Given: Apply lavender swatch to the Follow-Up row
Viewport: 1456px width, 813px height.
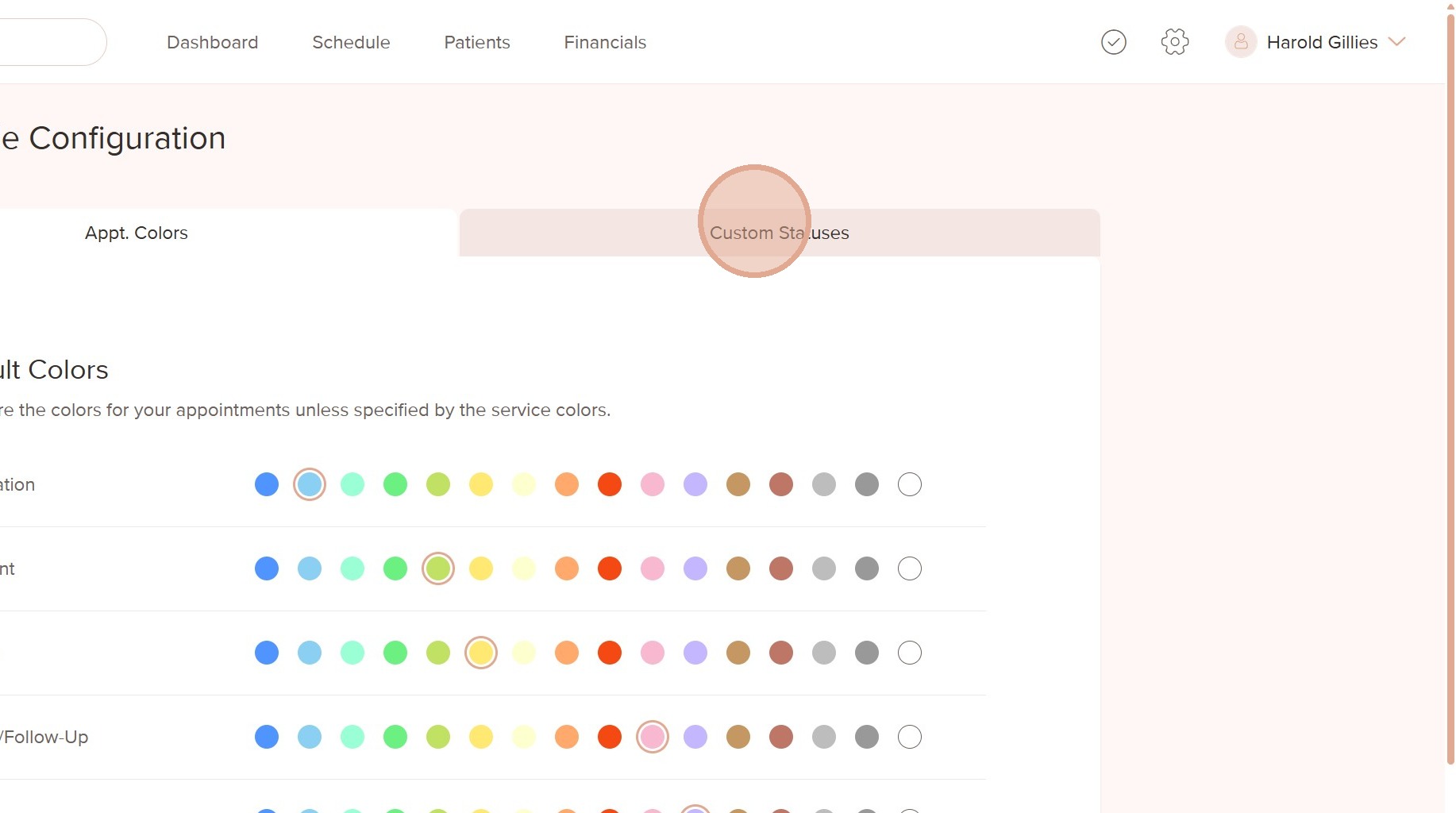Looking at the screenshot, I should pos(695,737).
